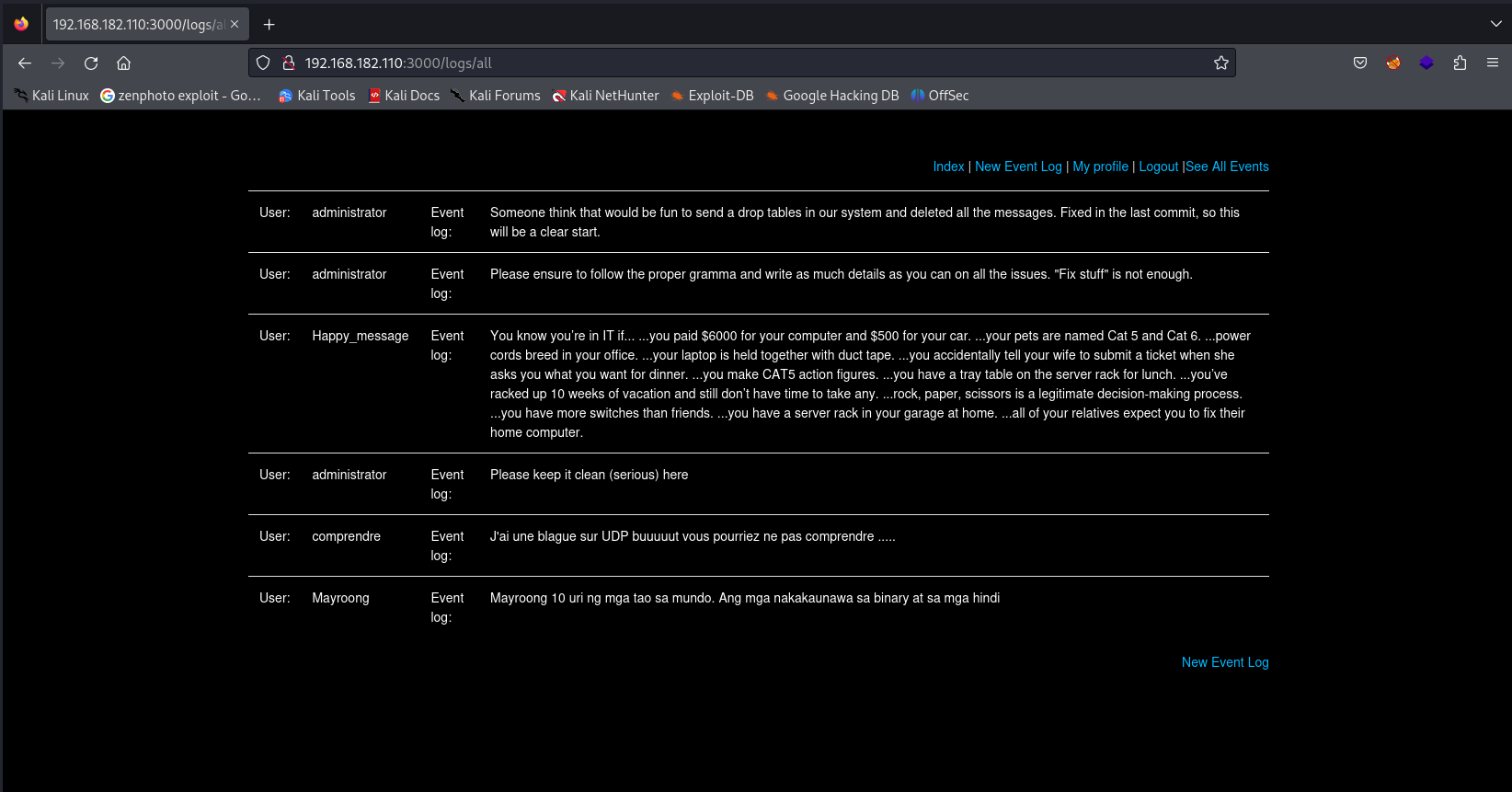Open the Kali Tools bookmark

click(x=316, y=96)
